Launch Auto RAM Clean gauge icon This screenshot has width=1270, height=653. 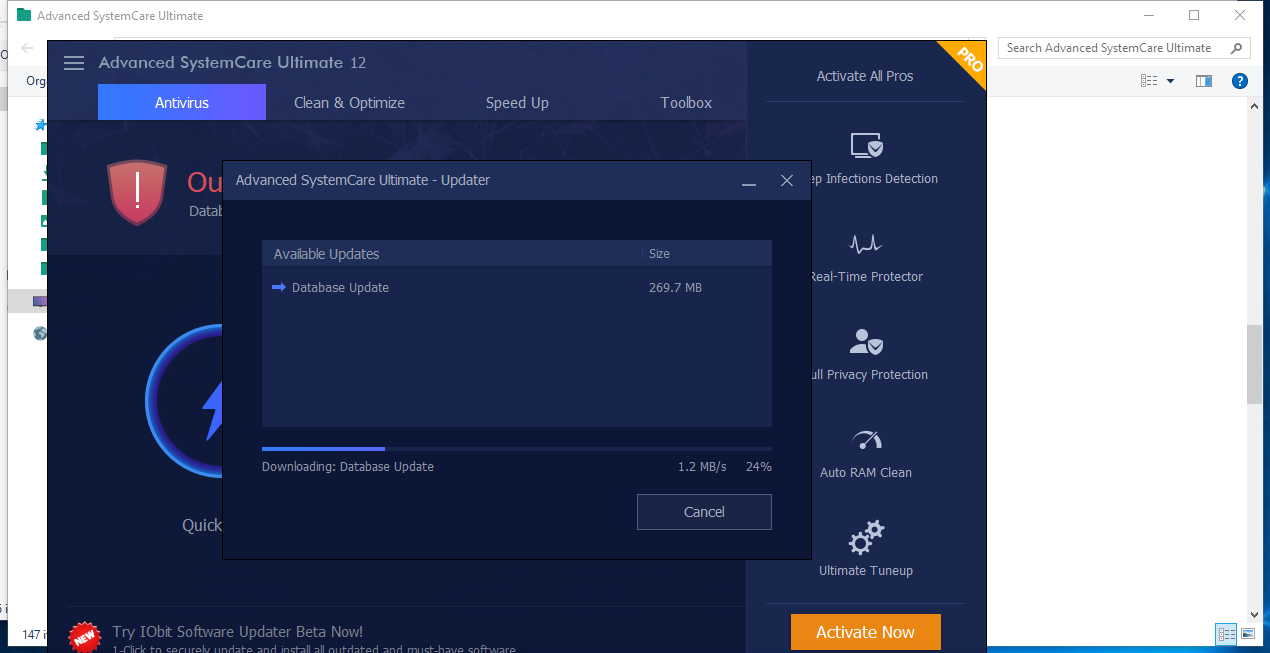coord(866,440)
